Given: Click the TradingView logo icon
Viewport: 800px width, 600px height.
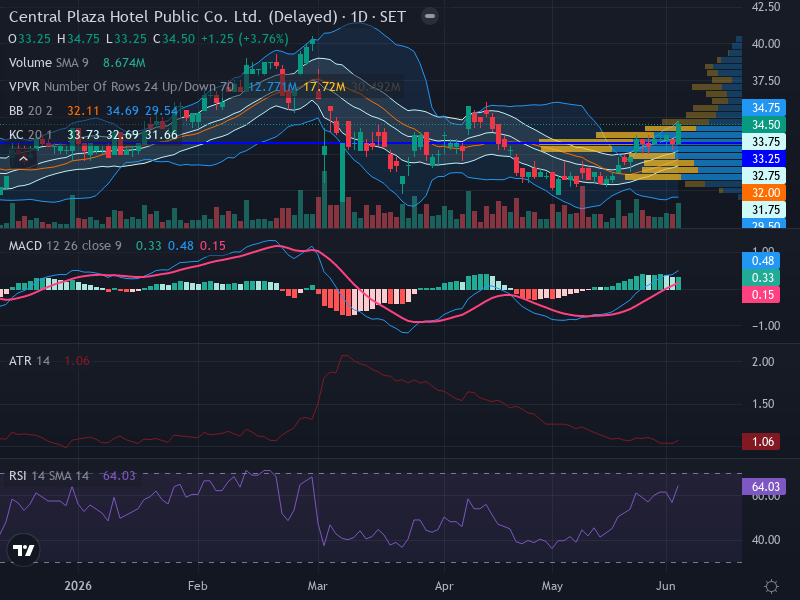Looking at the screenshot, I should point(23,550).
